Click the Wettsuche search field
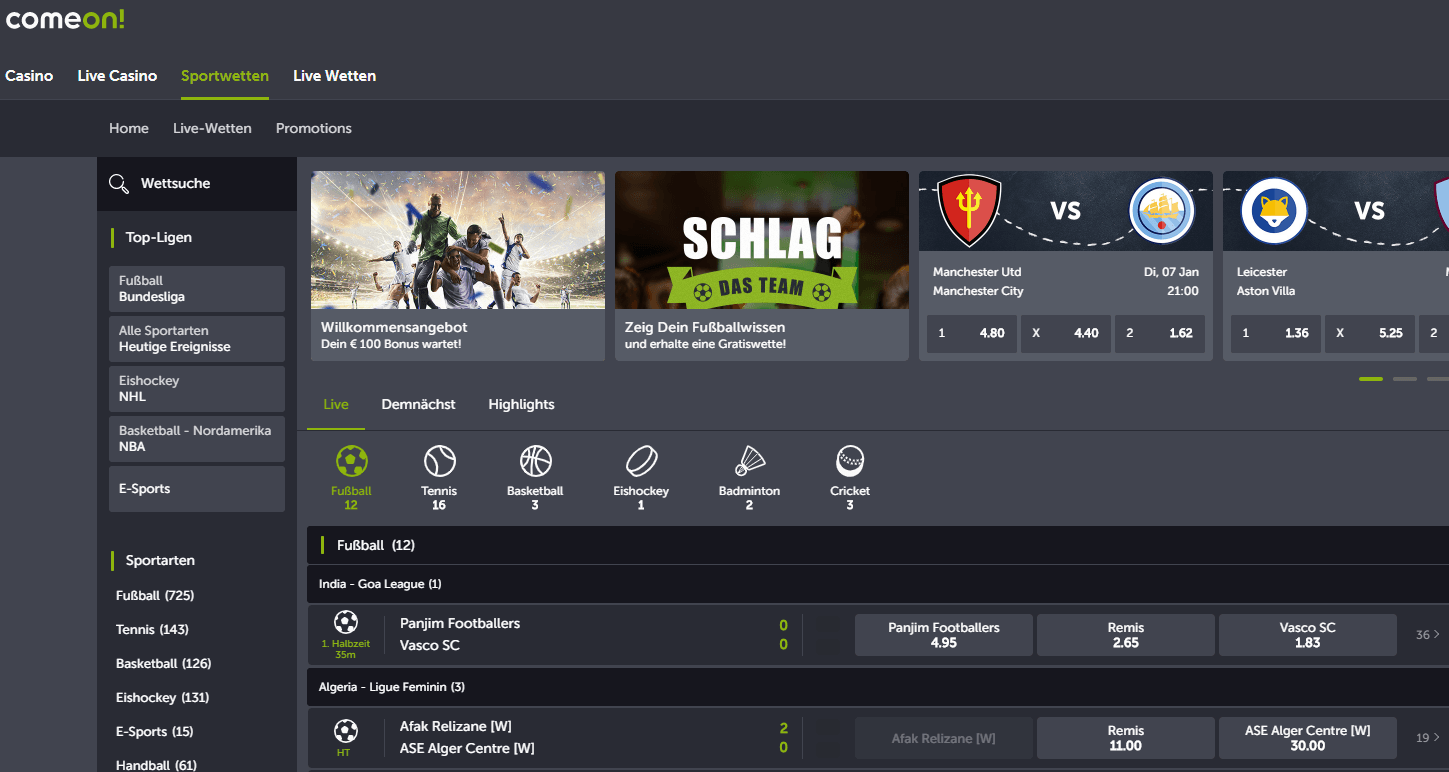Viewport: 1449px width, 772px height. click(197, 184)
